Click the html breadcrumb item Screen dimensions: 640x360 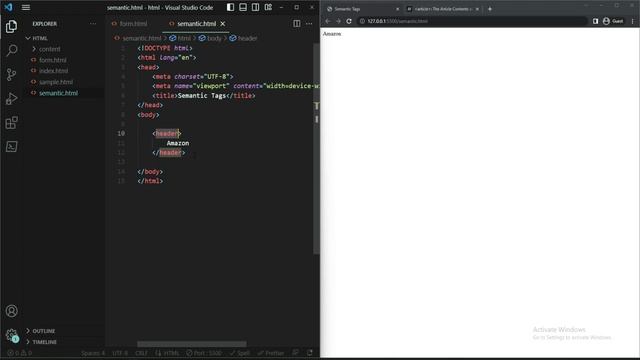180,38
